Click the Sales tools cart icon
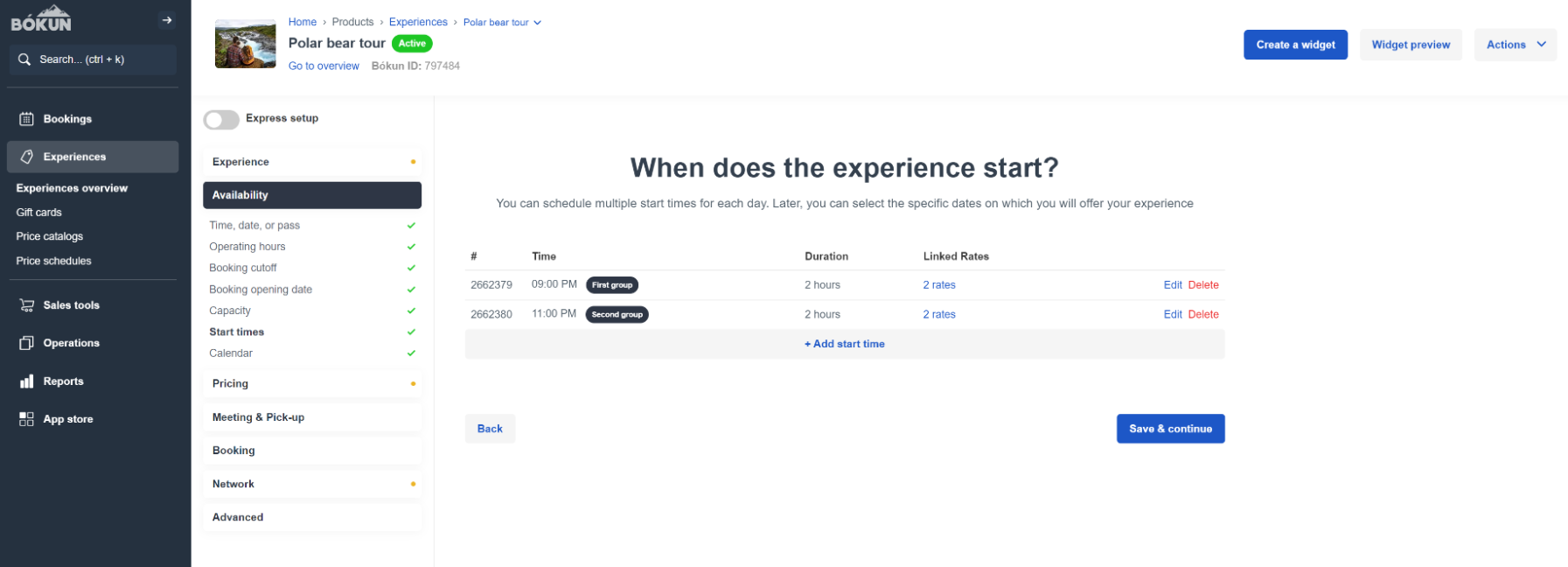Screen dimensions: 1568x567 click(27, 305)
